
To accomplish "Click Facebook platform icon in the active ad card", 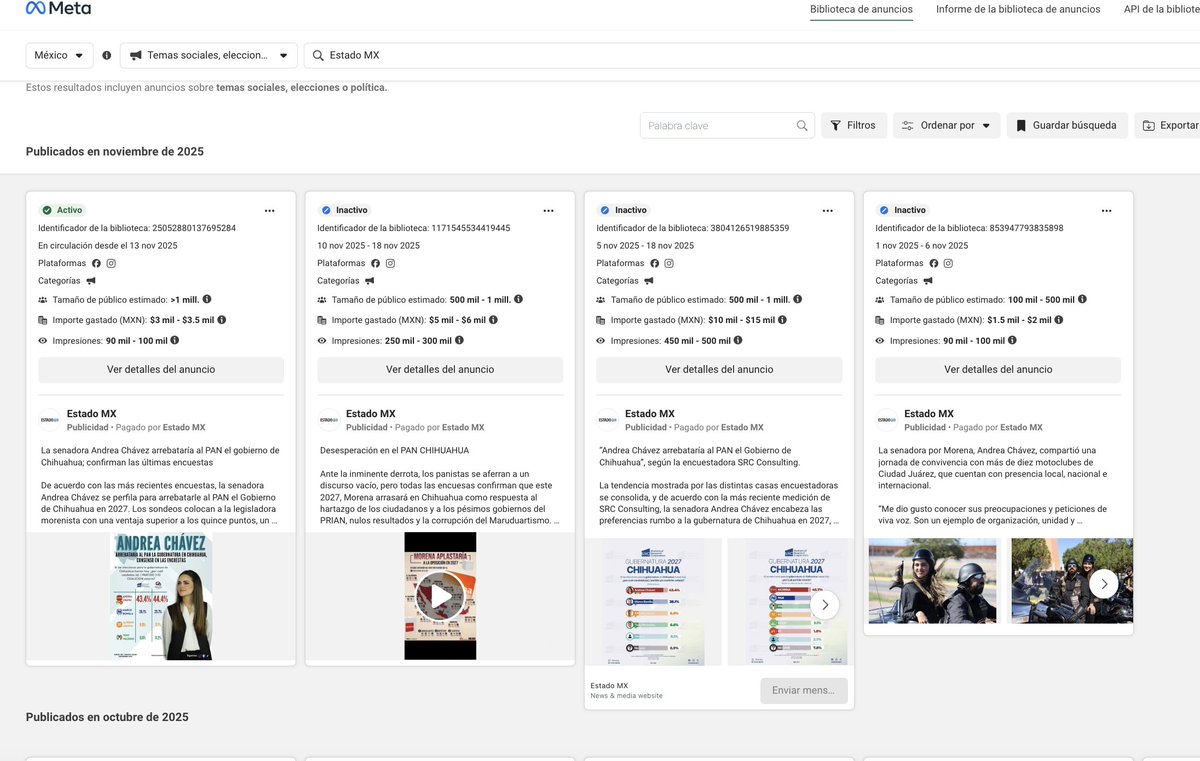I will click(x=97, y=263).
